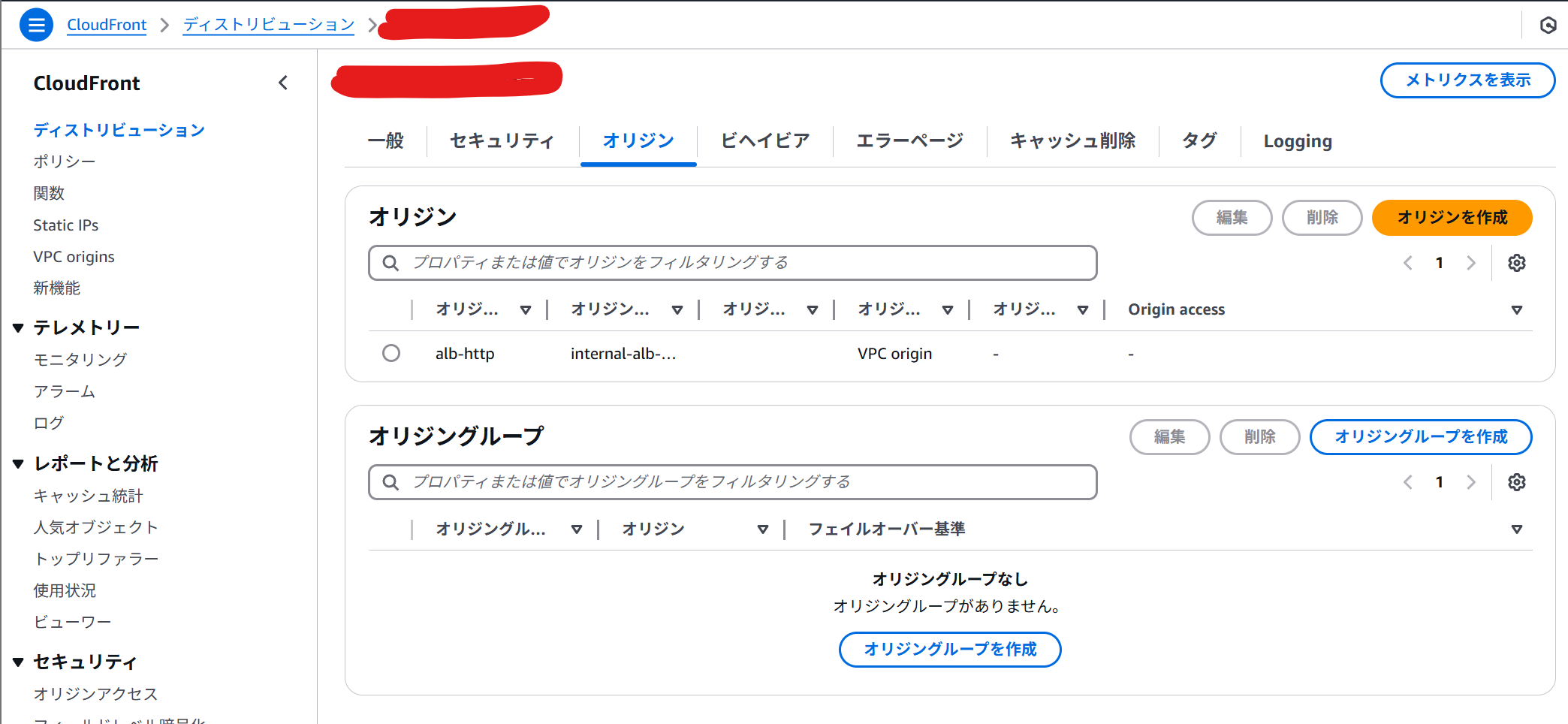Open アラーム in sidebar
Image resolution: width=1568 pixels, height=724 pixels.
(x=65, y=391)
